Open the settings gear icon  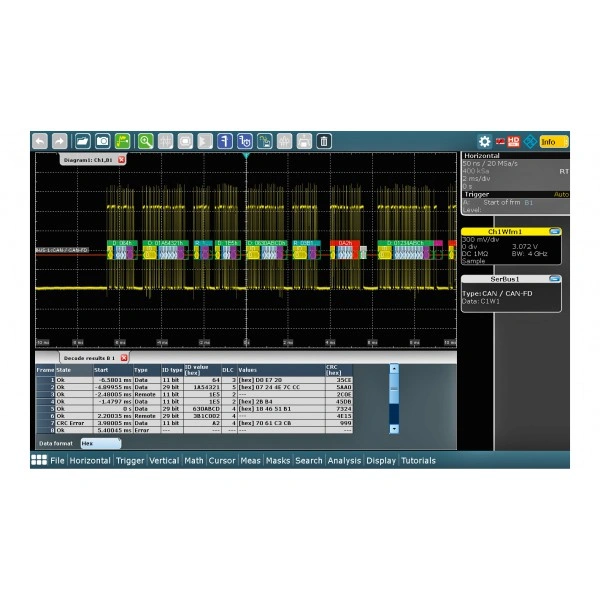coord(484,142)
